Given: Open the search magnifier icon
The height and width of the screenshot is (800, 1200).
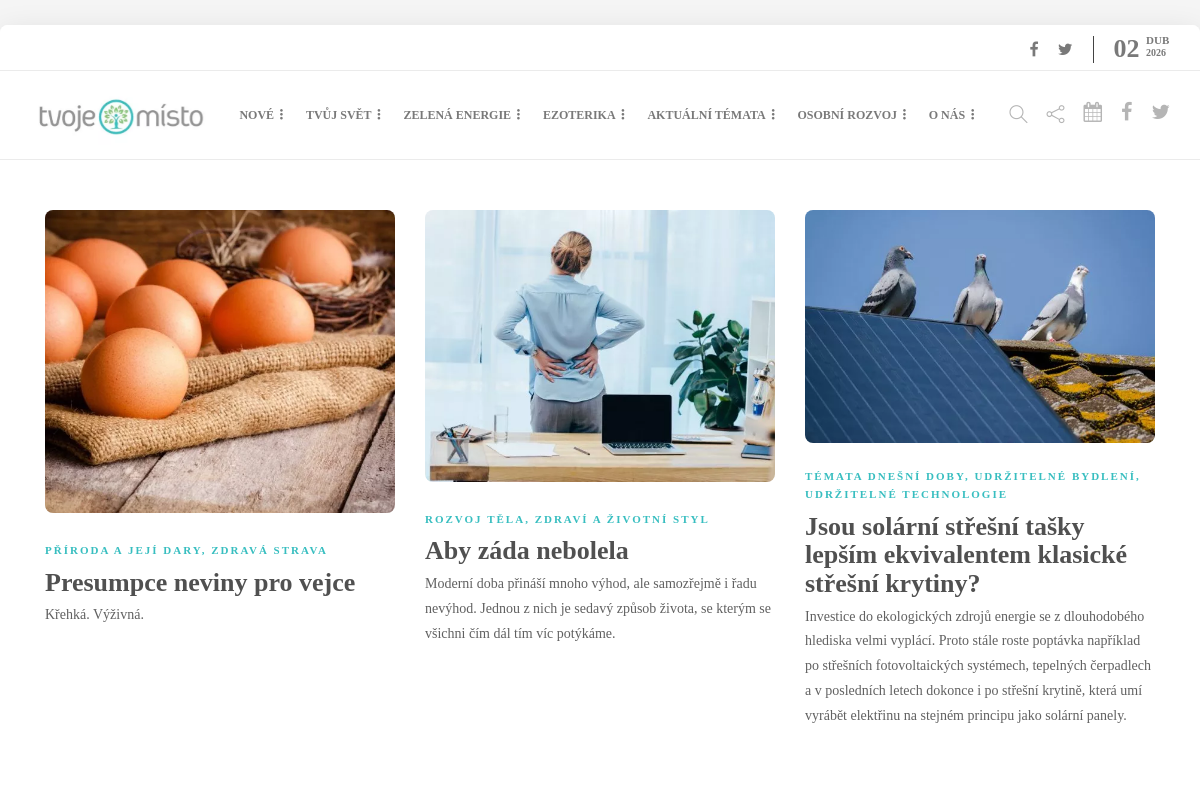Looking at the screenshot, I should coord(1018,114).
